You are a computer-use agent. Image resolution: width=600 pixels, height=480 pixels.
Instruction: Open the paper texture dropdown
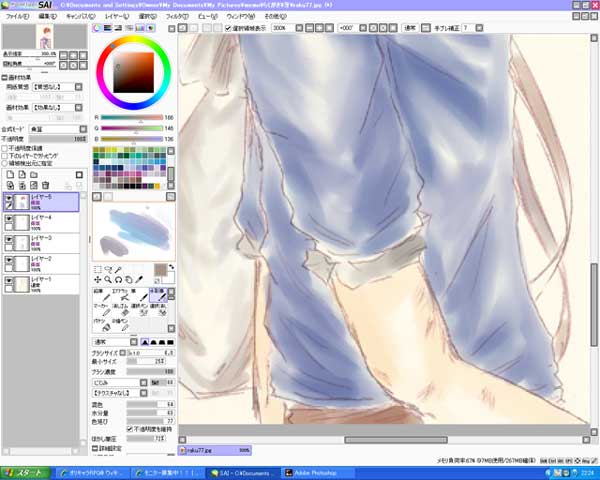(x=58, y=87)
